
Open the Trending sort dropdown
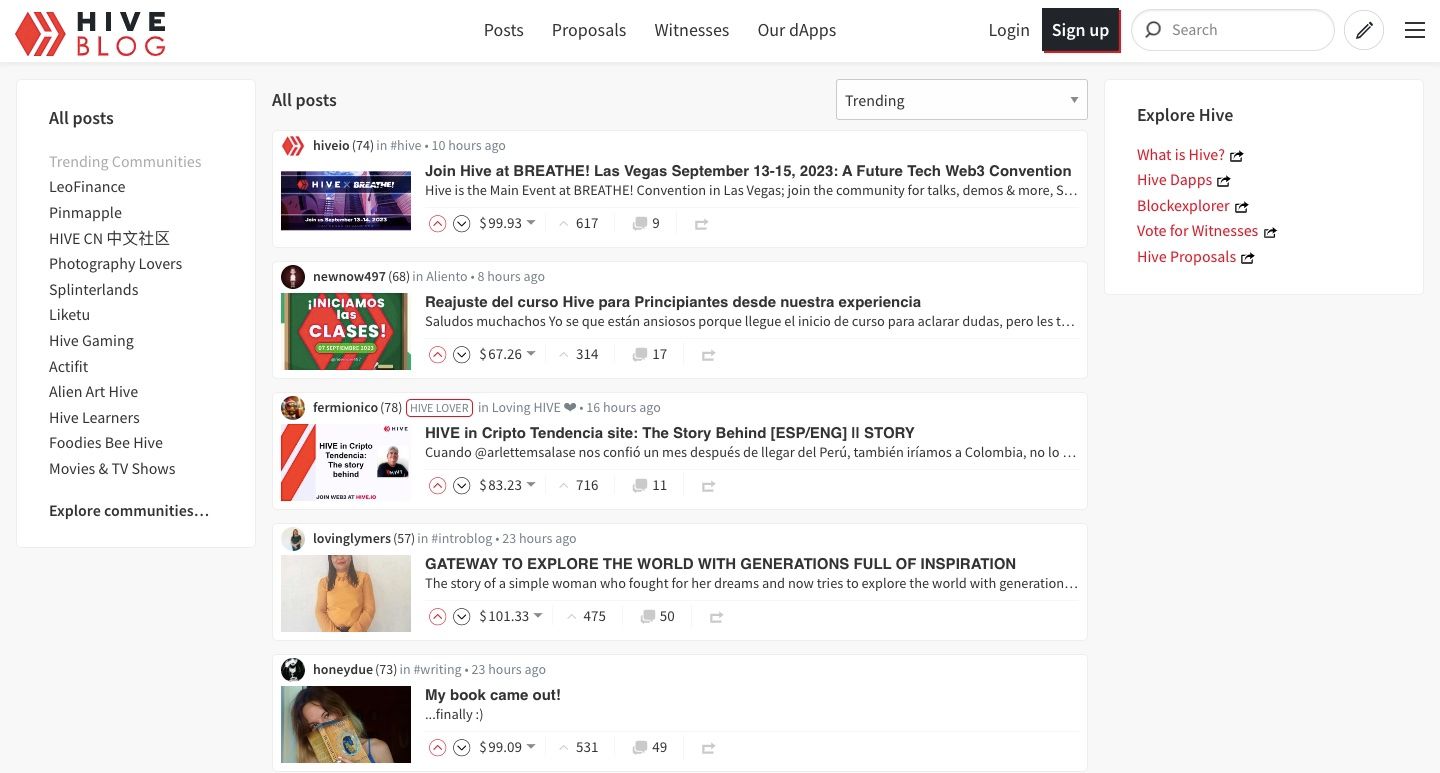coord(961,100)
